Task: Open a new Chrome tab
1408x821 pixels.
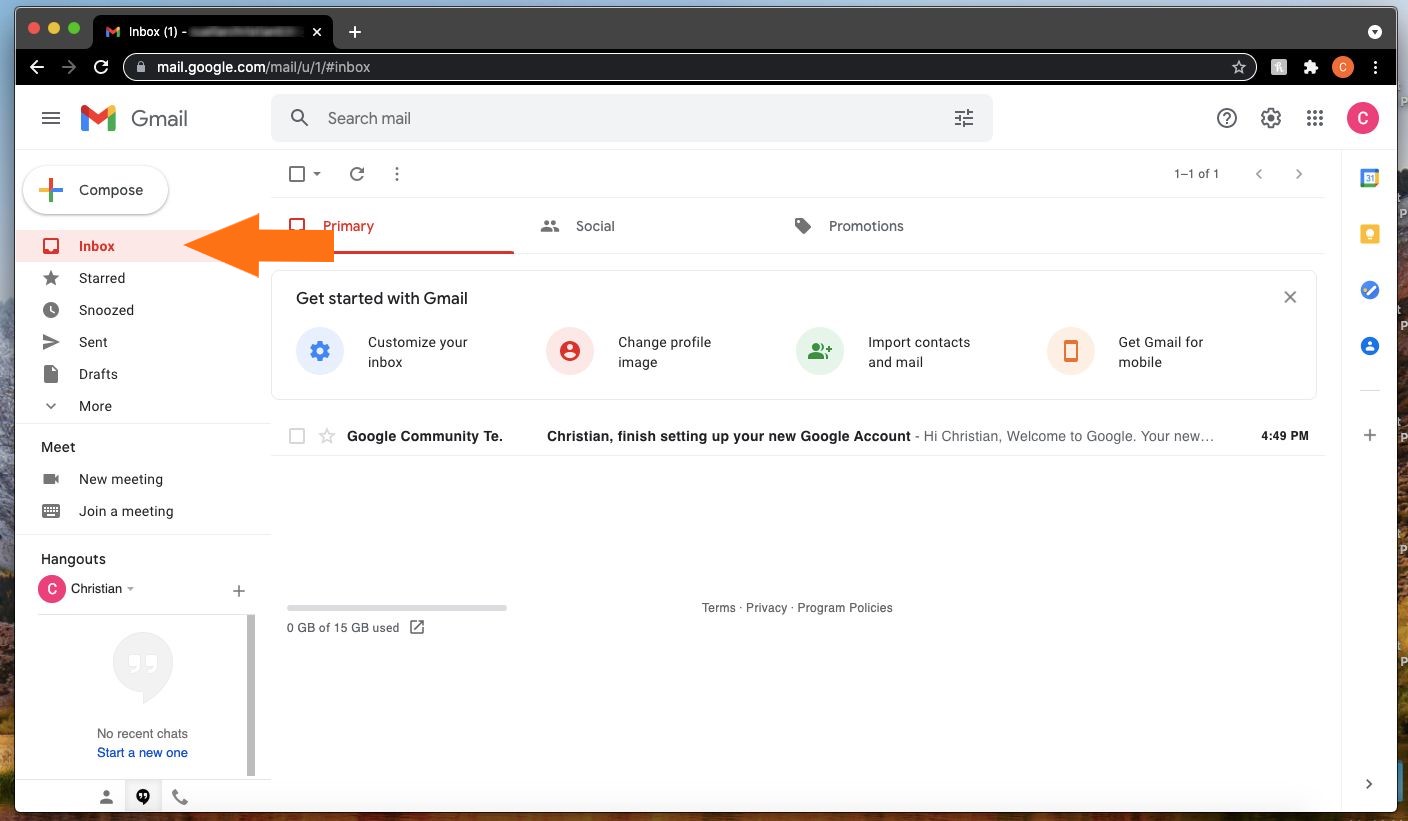Action: click(x=355, y=32)
